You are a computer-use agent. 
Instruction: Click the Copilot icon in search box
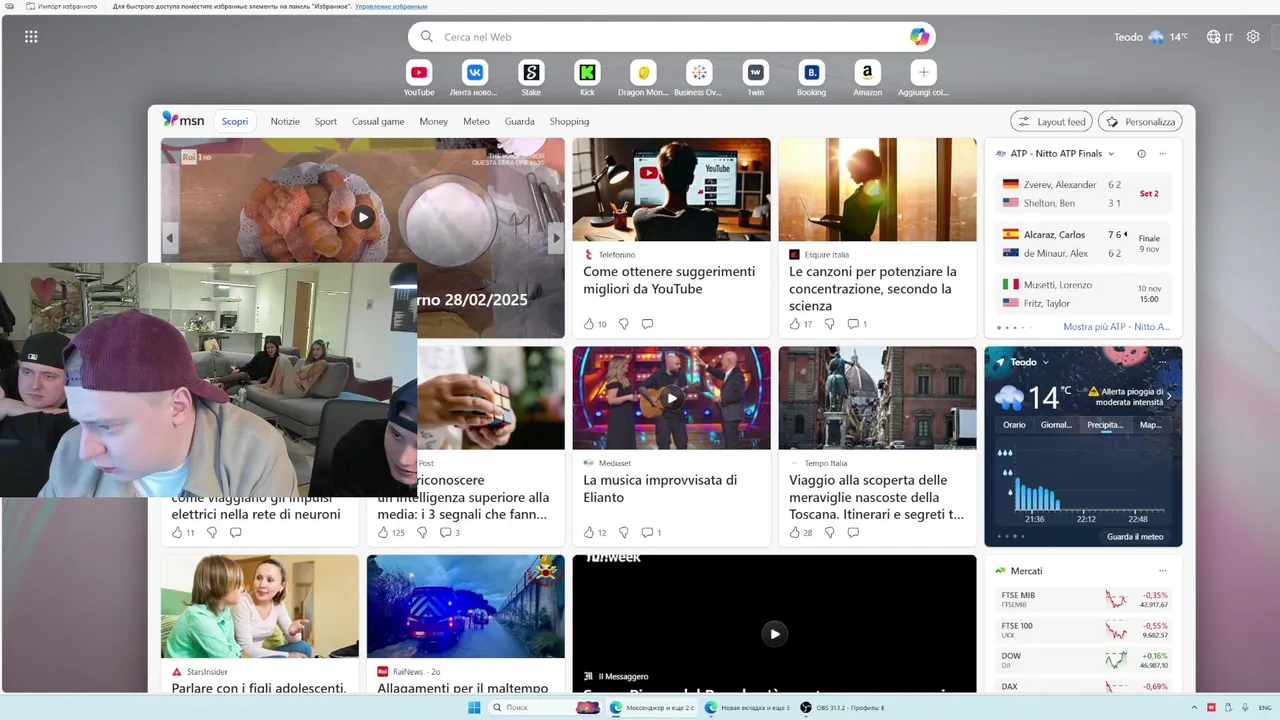[919, 37]
